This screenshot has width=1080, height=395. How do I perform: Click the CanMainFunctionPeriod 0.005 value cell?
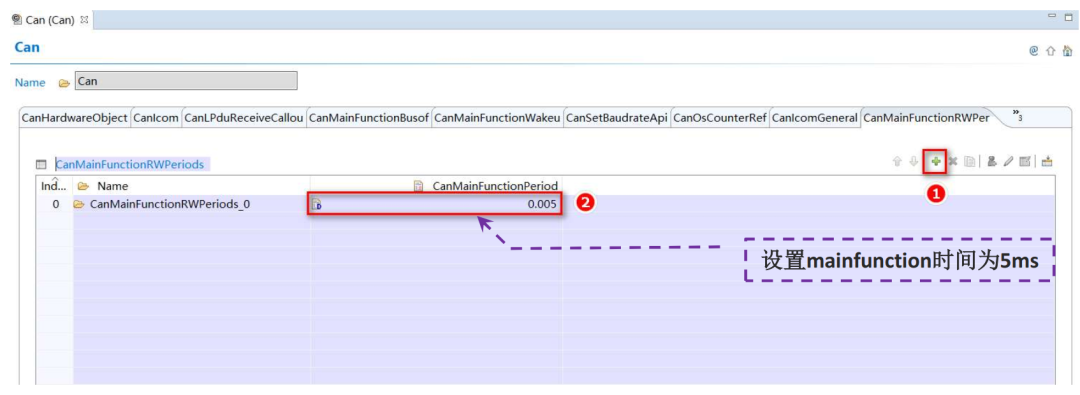tap(435, 204)
